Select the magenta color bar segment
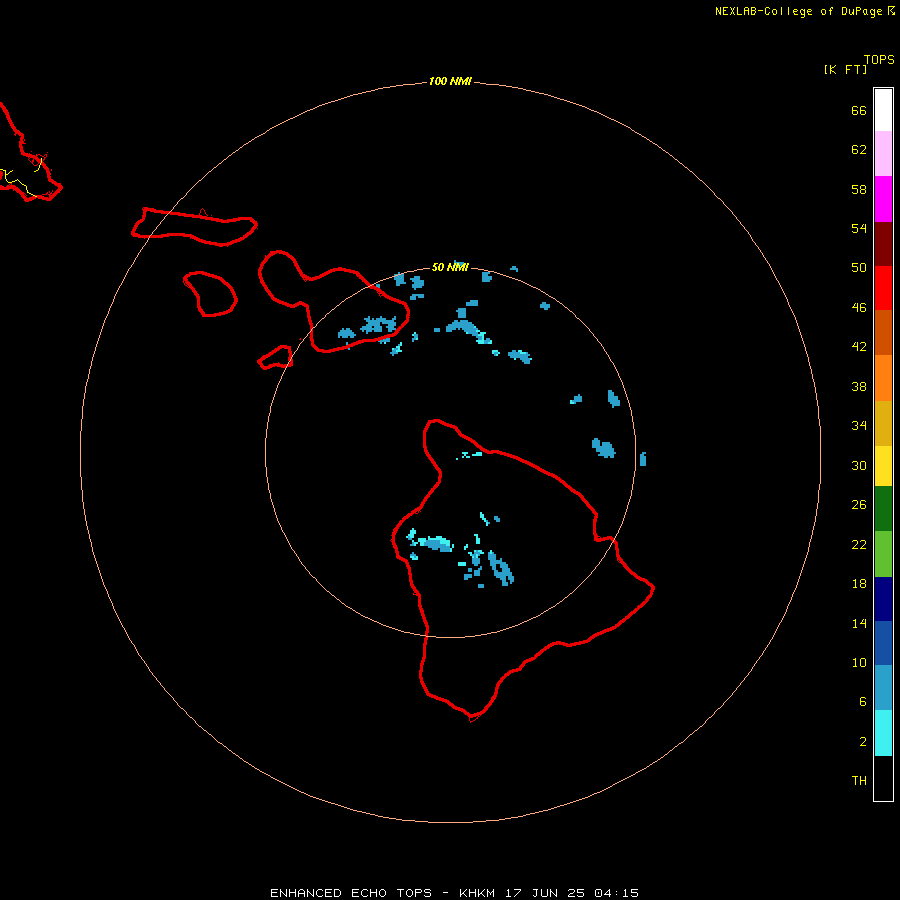 click(883, 199)
